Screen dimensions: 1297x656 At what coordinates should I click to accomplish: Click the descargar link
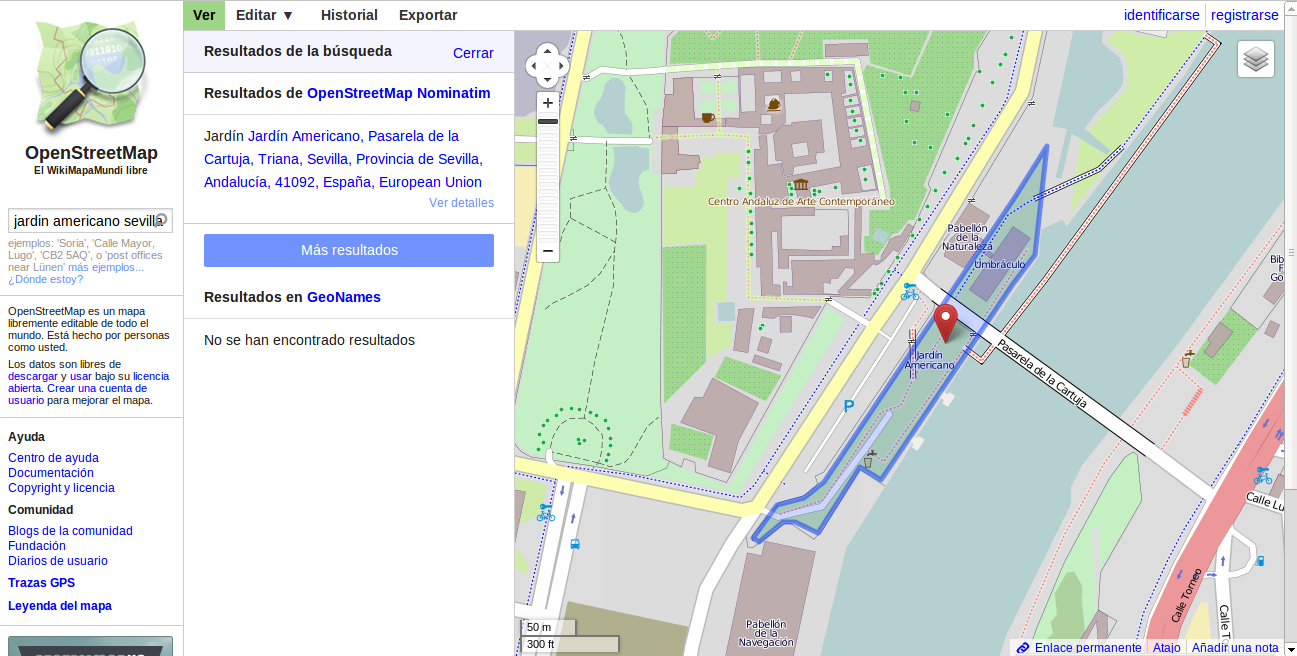click(32, 376)
